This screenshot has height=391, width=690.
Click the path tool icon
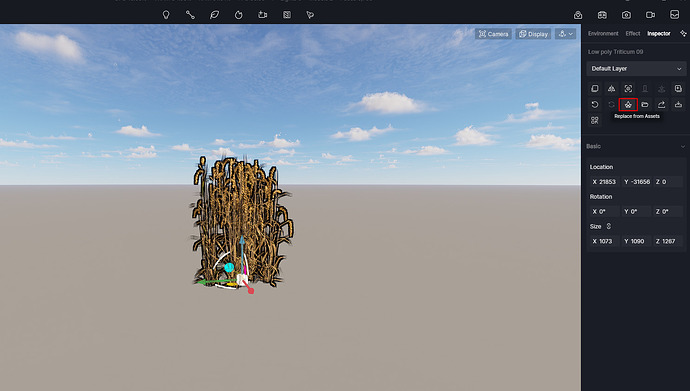(x=190, y=15)
